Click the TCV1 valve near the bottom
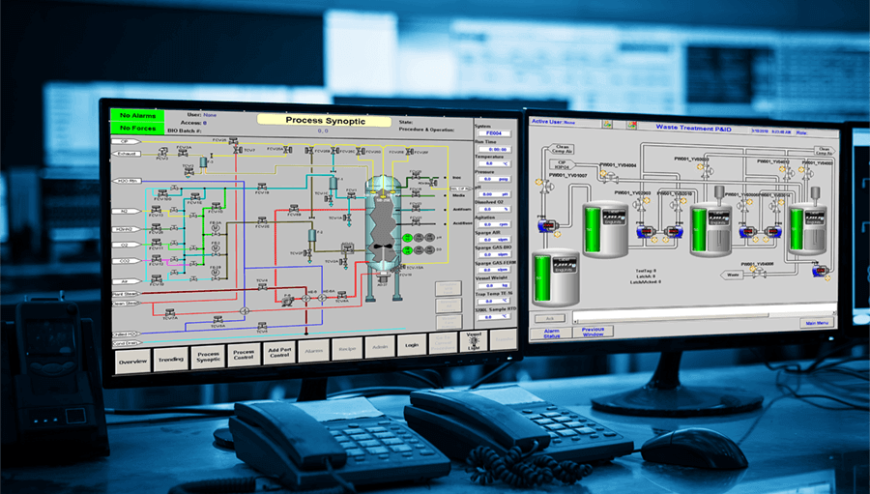Image resolution: width=870 pixels, height=494 pixels. pyautogui.click(x=262, y=325)
